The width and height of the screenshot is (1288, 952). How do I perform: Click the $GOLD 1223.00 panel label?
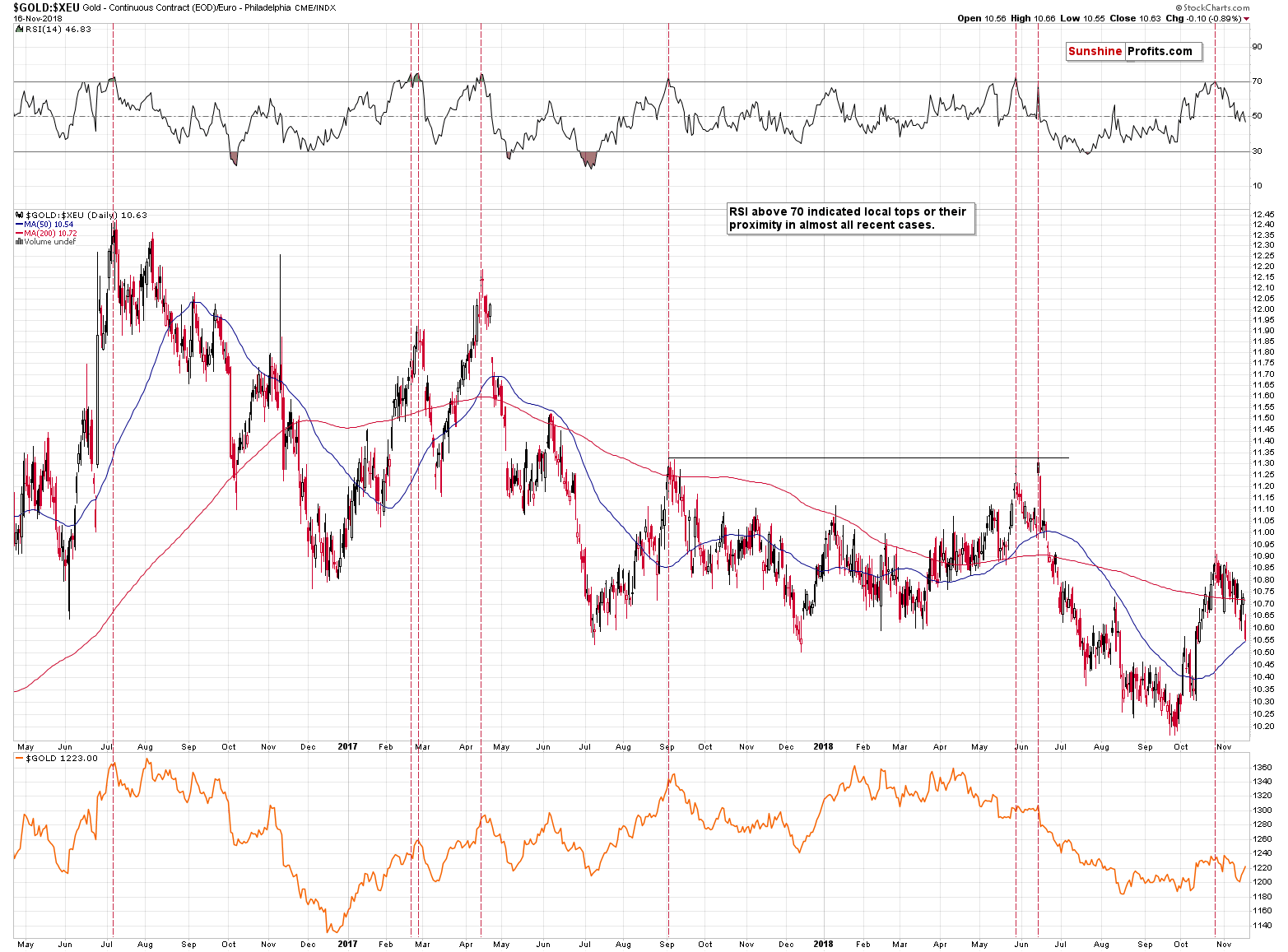(62, 759)
